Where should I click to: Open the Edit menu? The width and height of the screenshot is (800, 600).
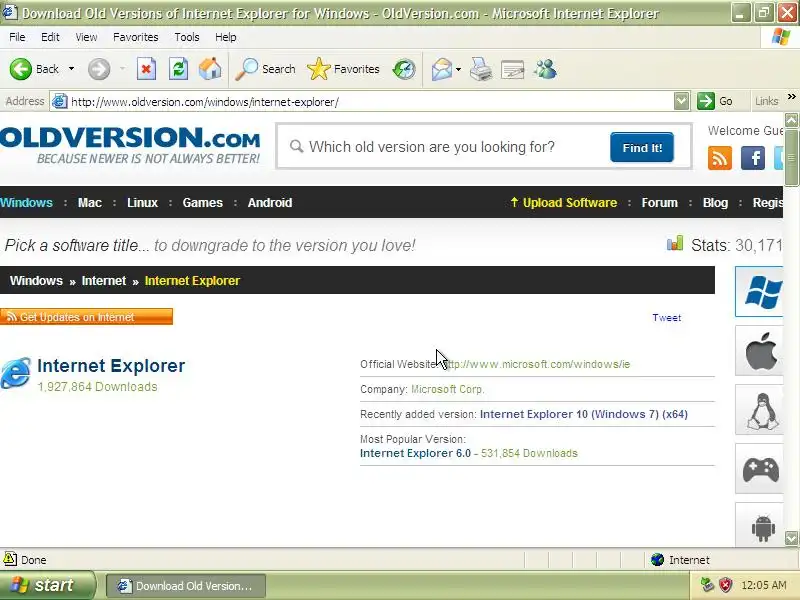(x=50, y=37)
